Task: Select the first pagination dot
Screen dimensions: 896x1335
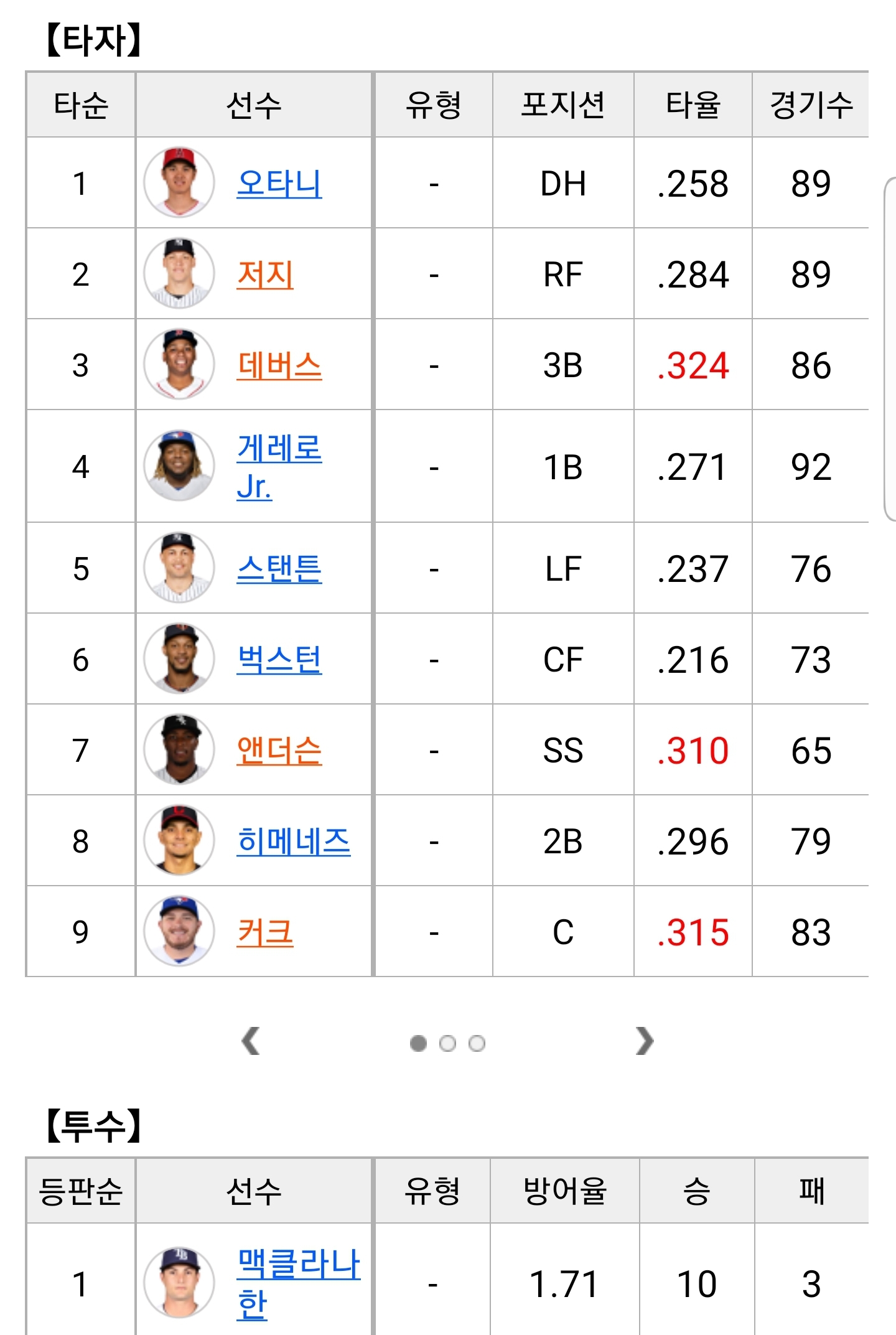Action: point(418,1043)
